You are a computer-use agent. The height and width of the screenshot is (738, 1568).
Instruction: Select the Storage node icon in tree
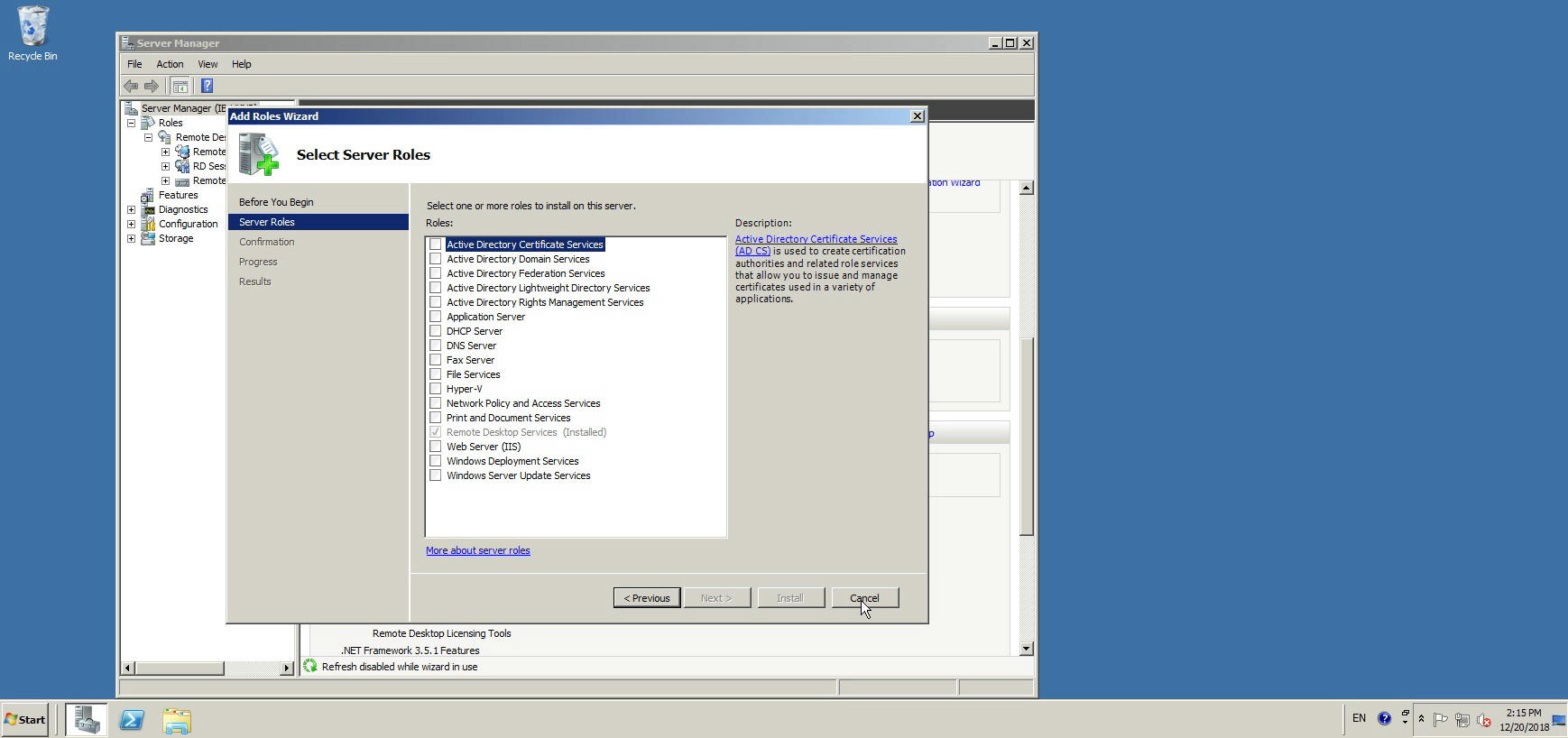148,238
